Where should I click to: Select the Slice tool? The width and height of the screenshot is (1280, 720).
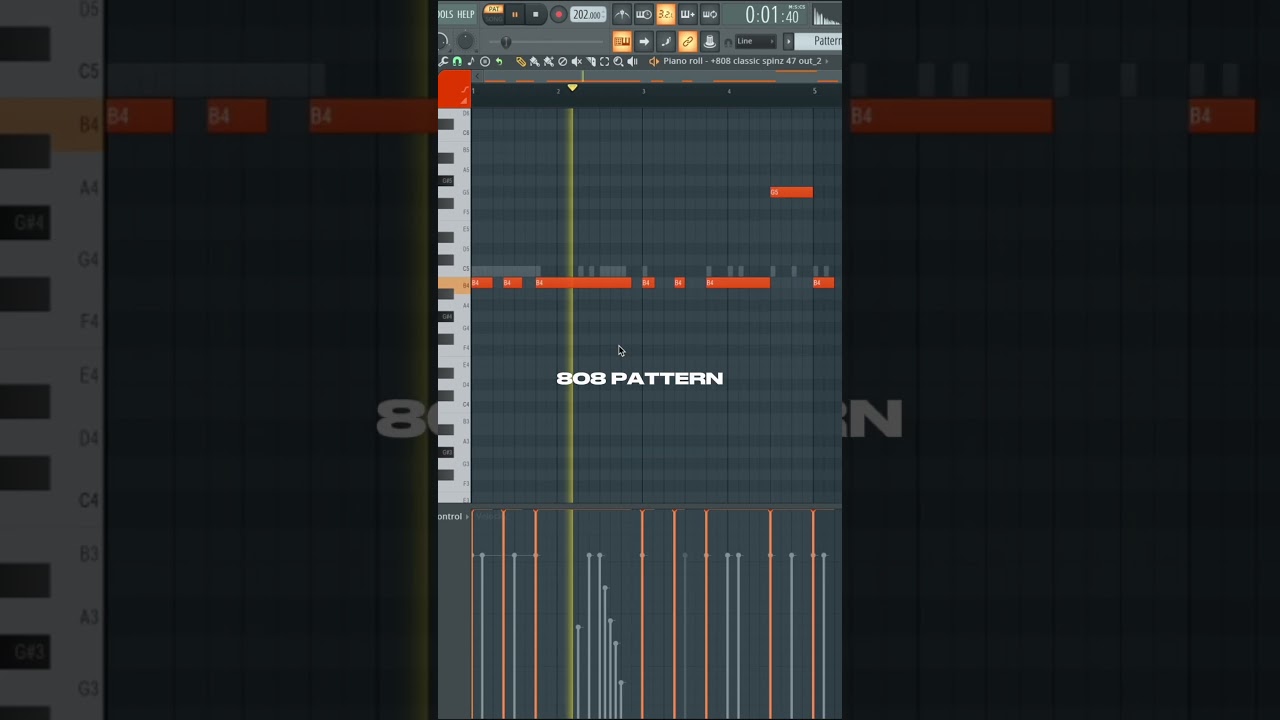coord(591,61)
